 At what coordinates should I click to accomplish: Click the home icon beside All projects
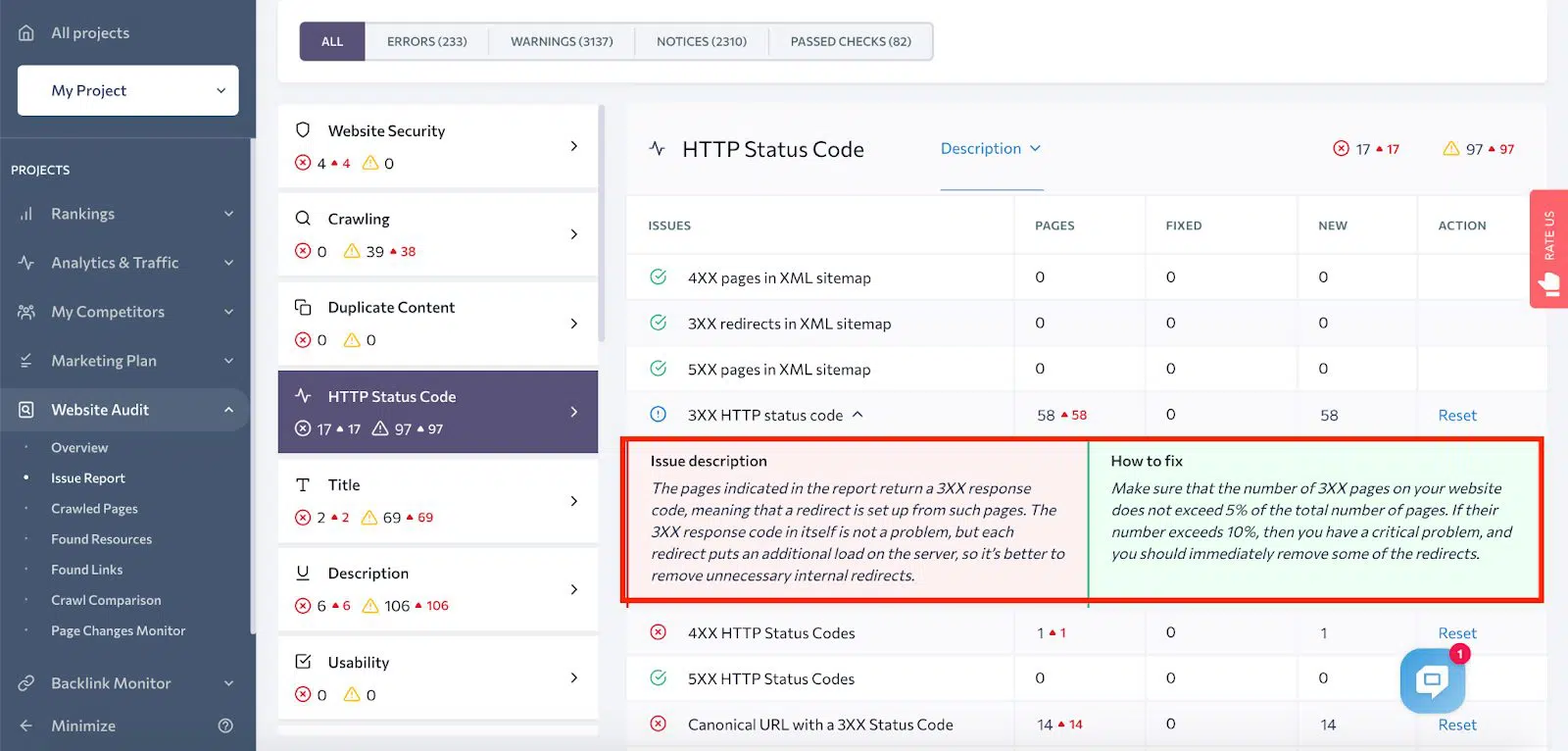pos(26,33)
